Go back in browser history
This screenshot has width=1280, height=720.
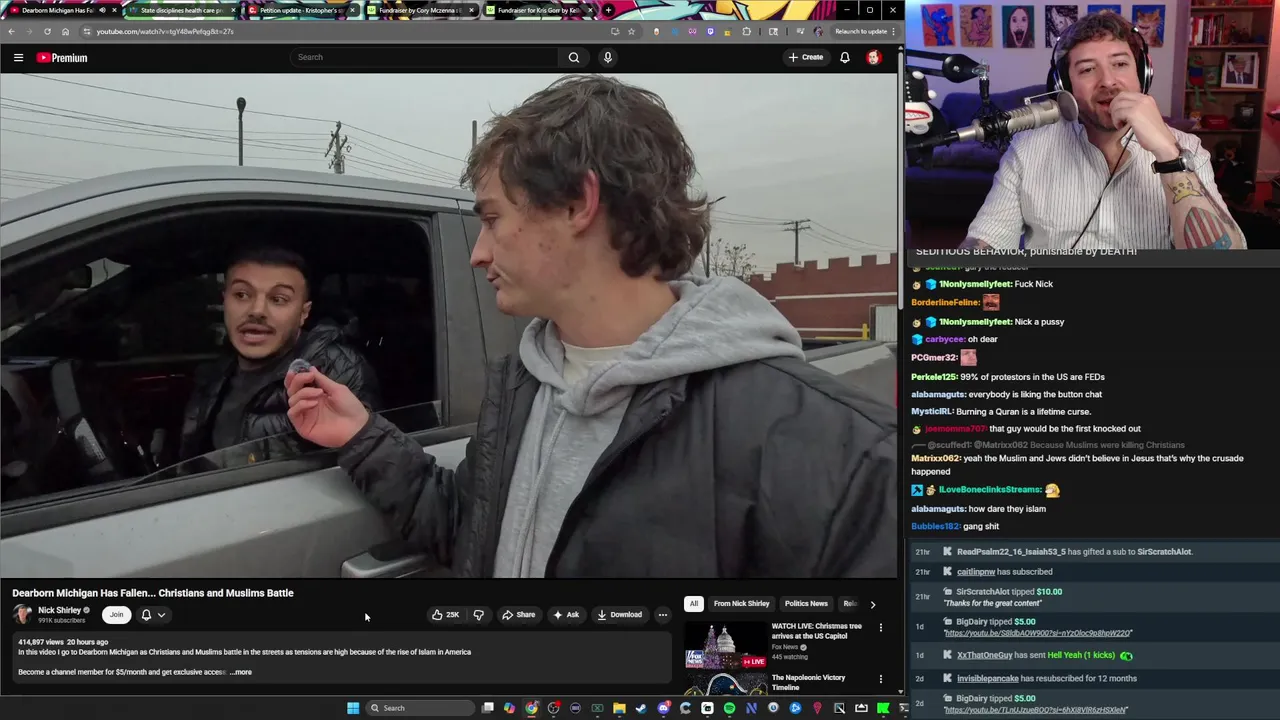[x=11, y=31]
